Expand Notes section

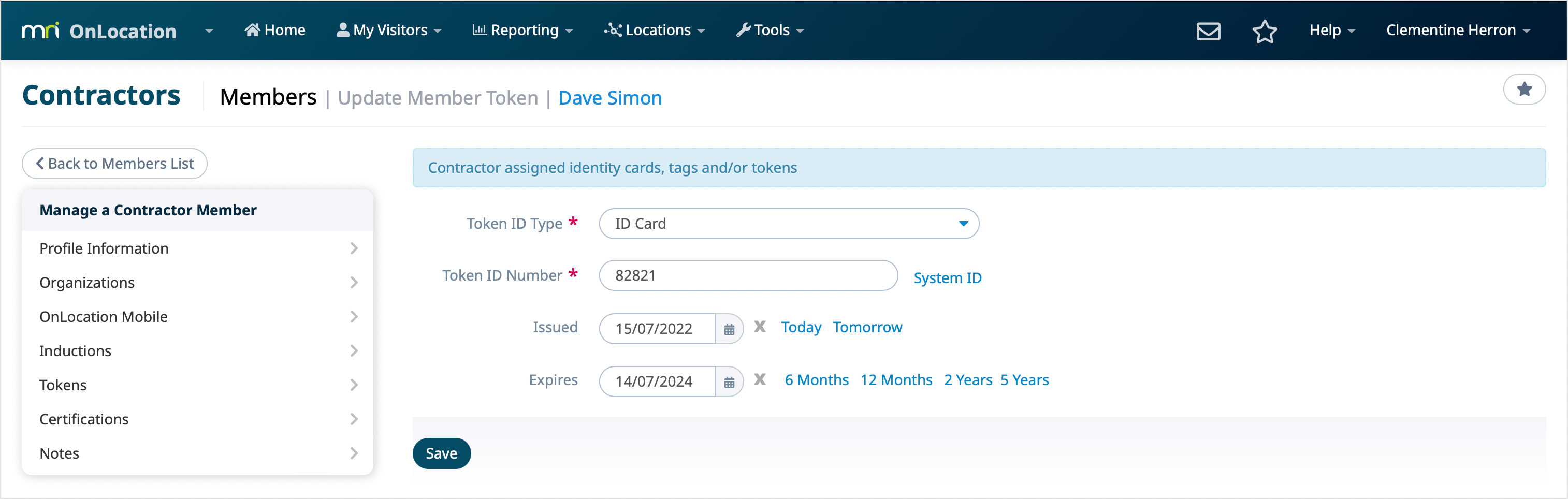tap(197, 453)
